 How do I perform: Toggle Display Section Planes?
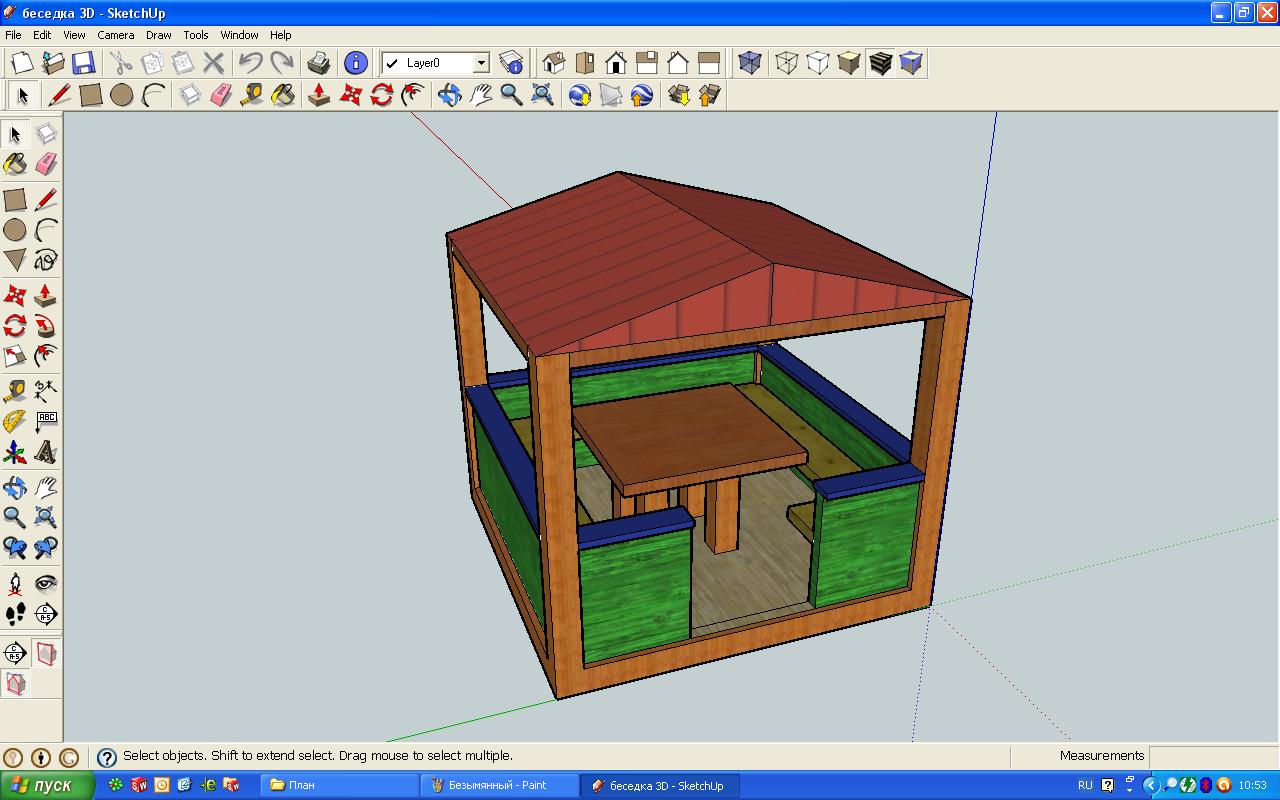coord(46,654)
